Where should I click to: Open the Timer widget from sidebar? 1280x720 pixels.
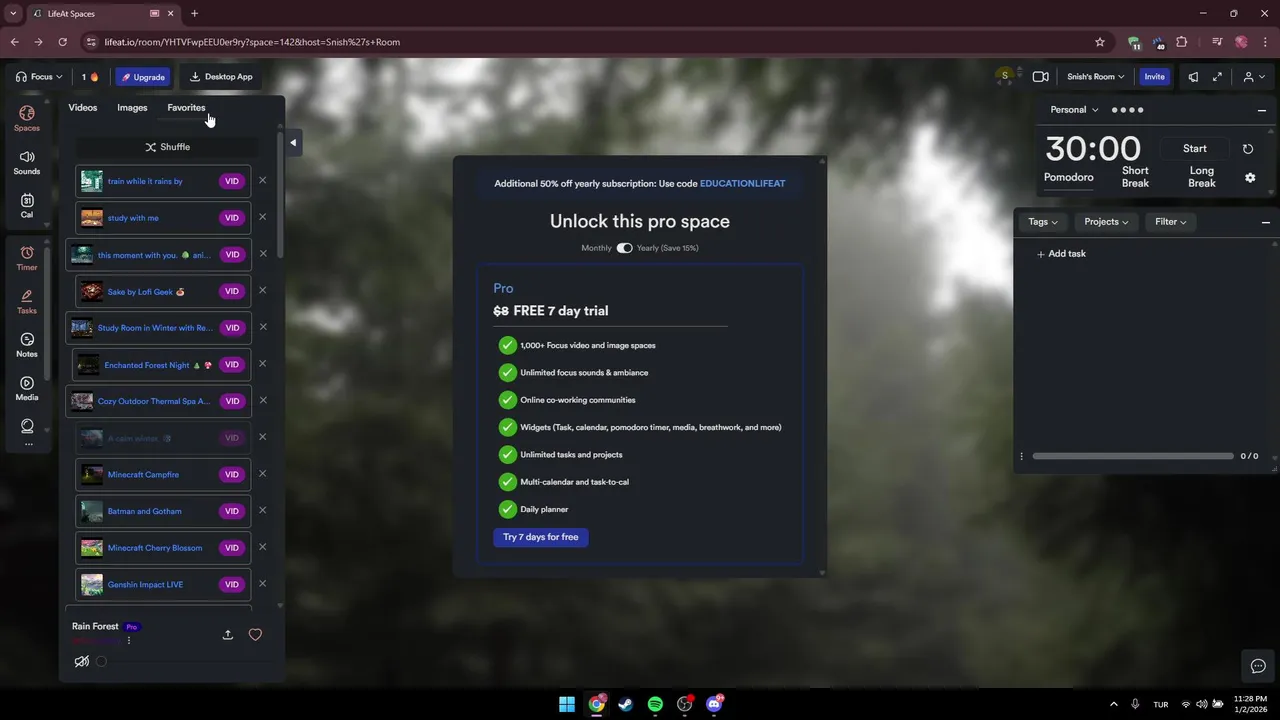click(27, 258)
